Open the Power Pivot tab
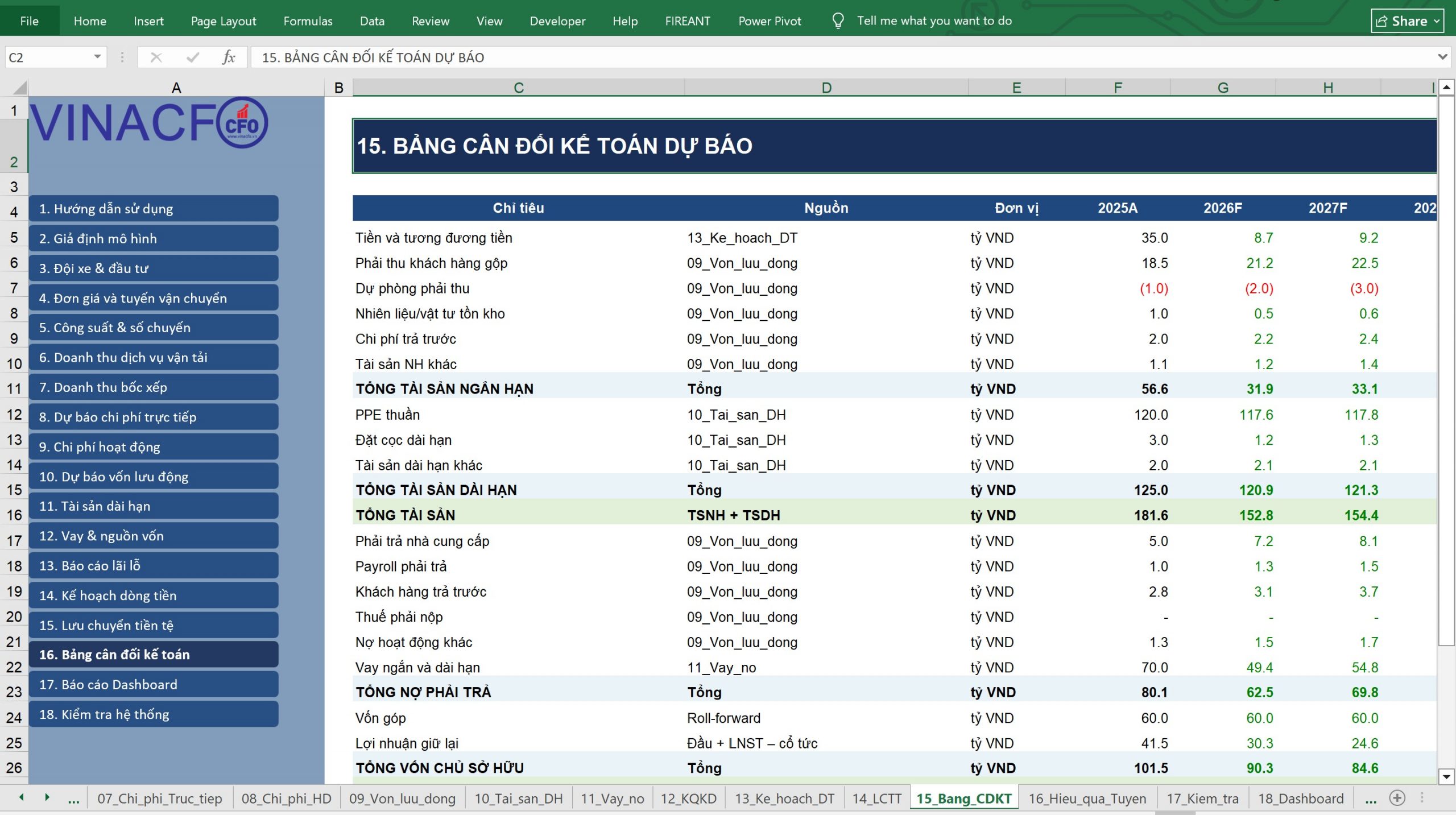This screenshot has height=815, width=1456. [770, 21]
